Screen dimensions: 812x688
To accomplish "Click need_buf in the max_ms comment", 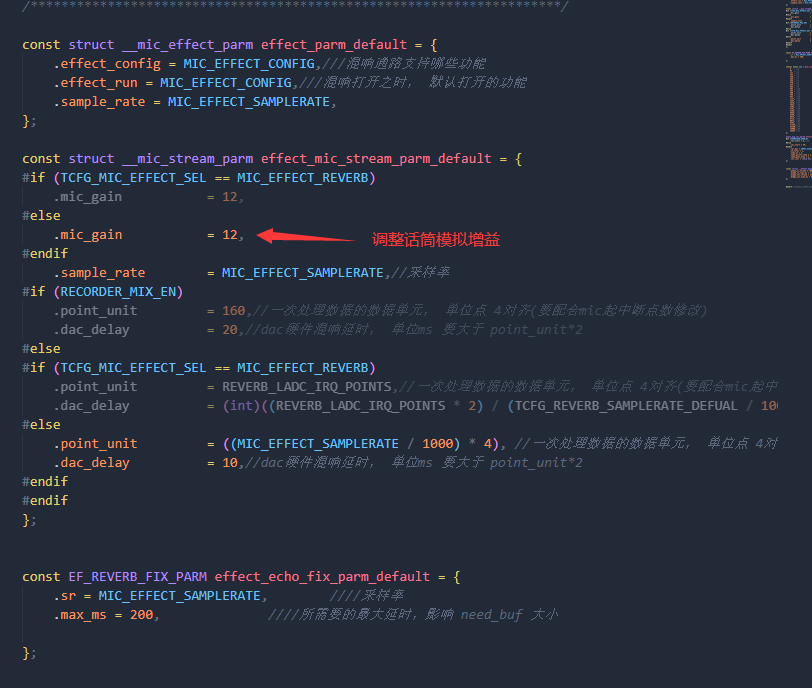I will pyautogui.click(x=491, y=615).
